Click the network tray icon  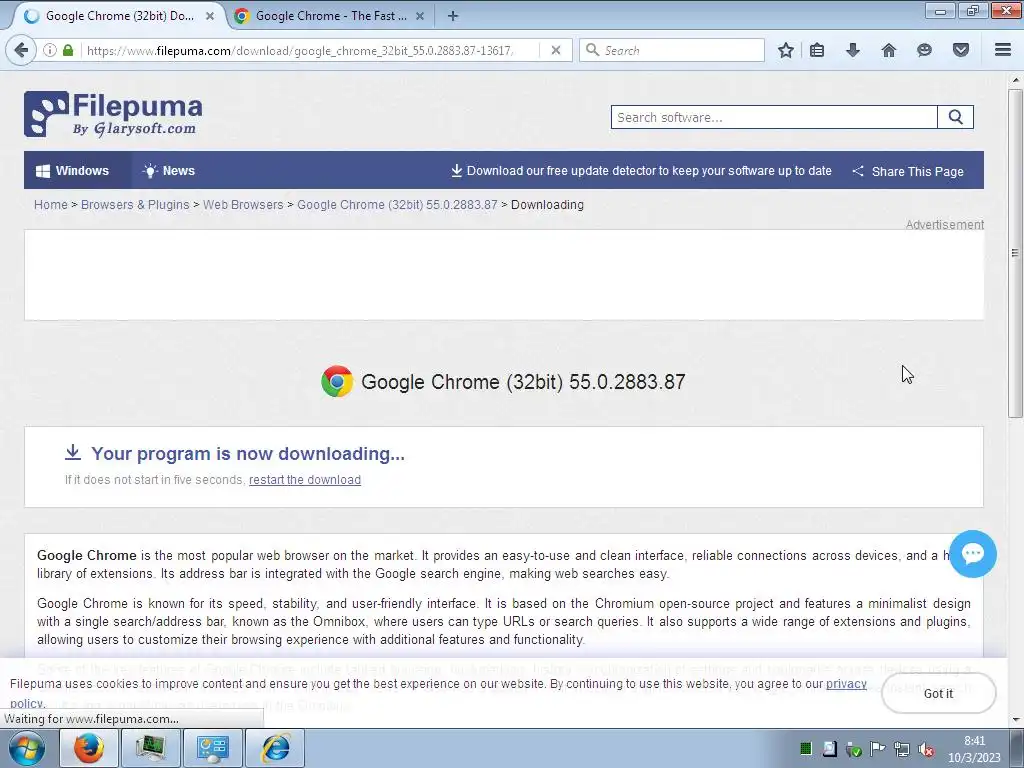tap(902, 750)
